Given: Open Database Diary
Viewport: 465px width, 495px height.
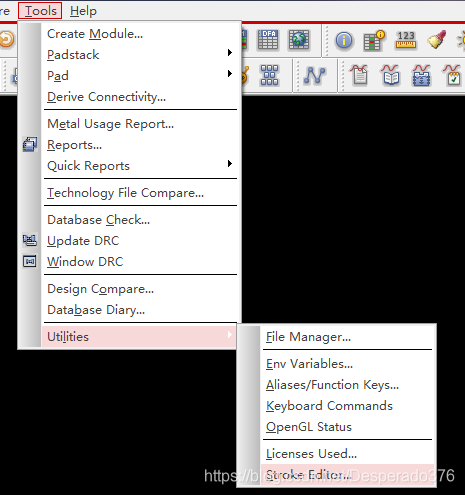Looking at the screenshot, I should tap(140, 310).
